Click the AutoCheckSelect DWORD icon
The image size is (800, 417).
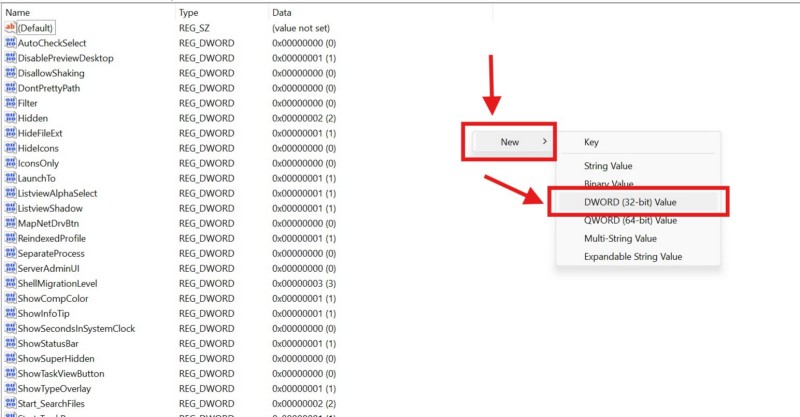pyautogui.click(x=10, y=43)
